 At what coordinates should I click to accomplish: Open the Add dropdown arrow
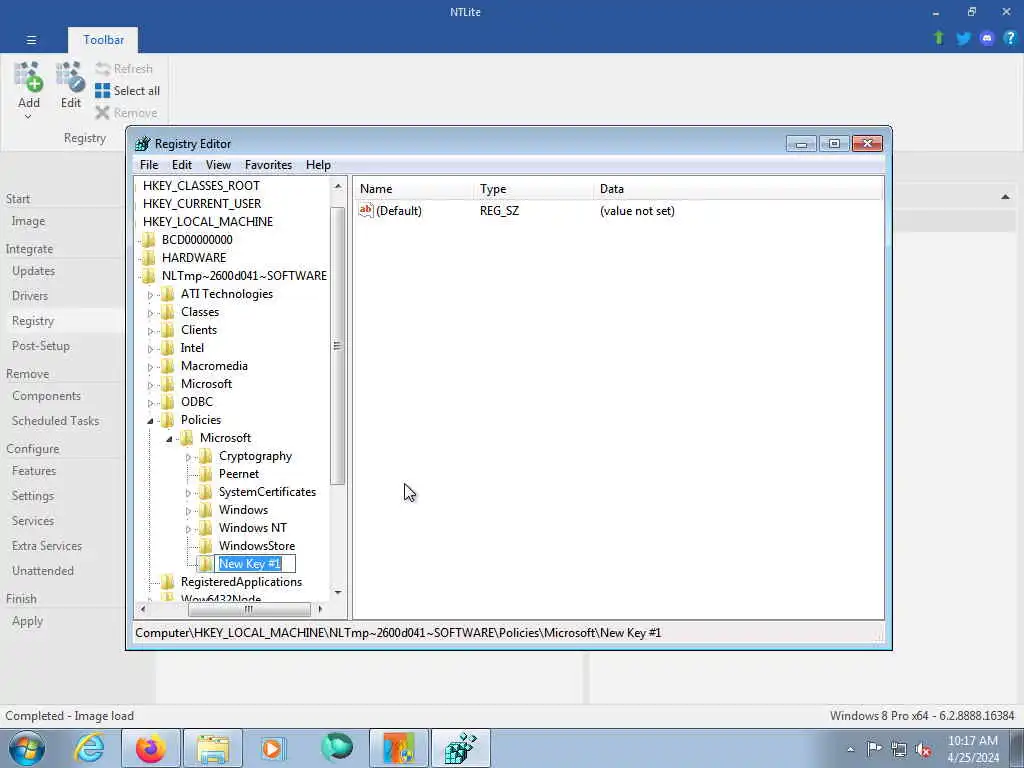click(28, 117)
